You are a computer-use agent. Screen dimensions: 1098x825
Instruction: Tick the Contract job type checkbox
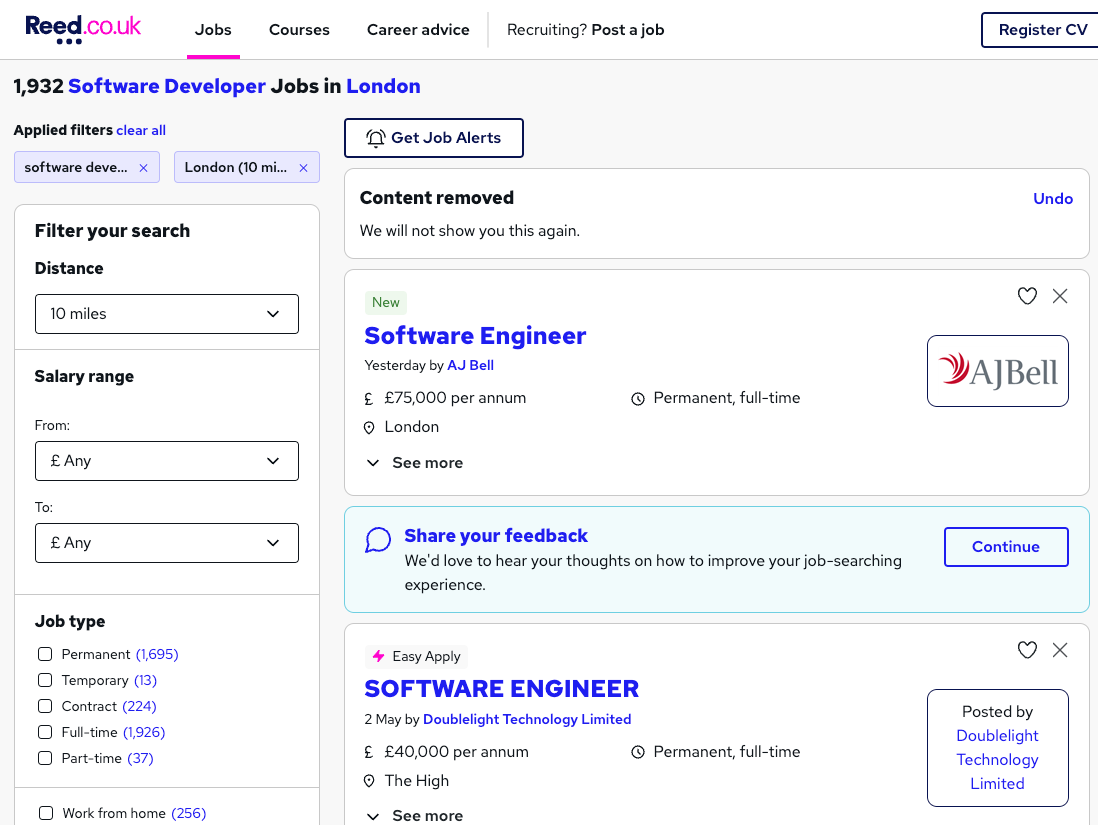tap(45, 706)
